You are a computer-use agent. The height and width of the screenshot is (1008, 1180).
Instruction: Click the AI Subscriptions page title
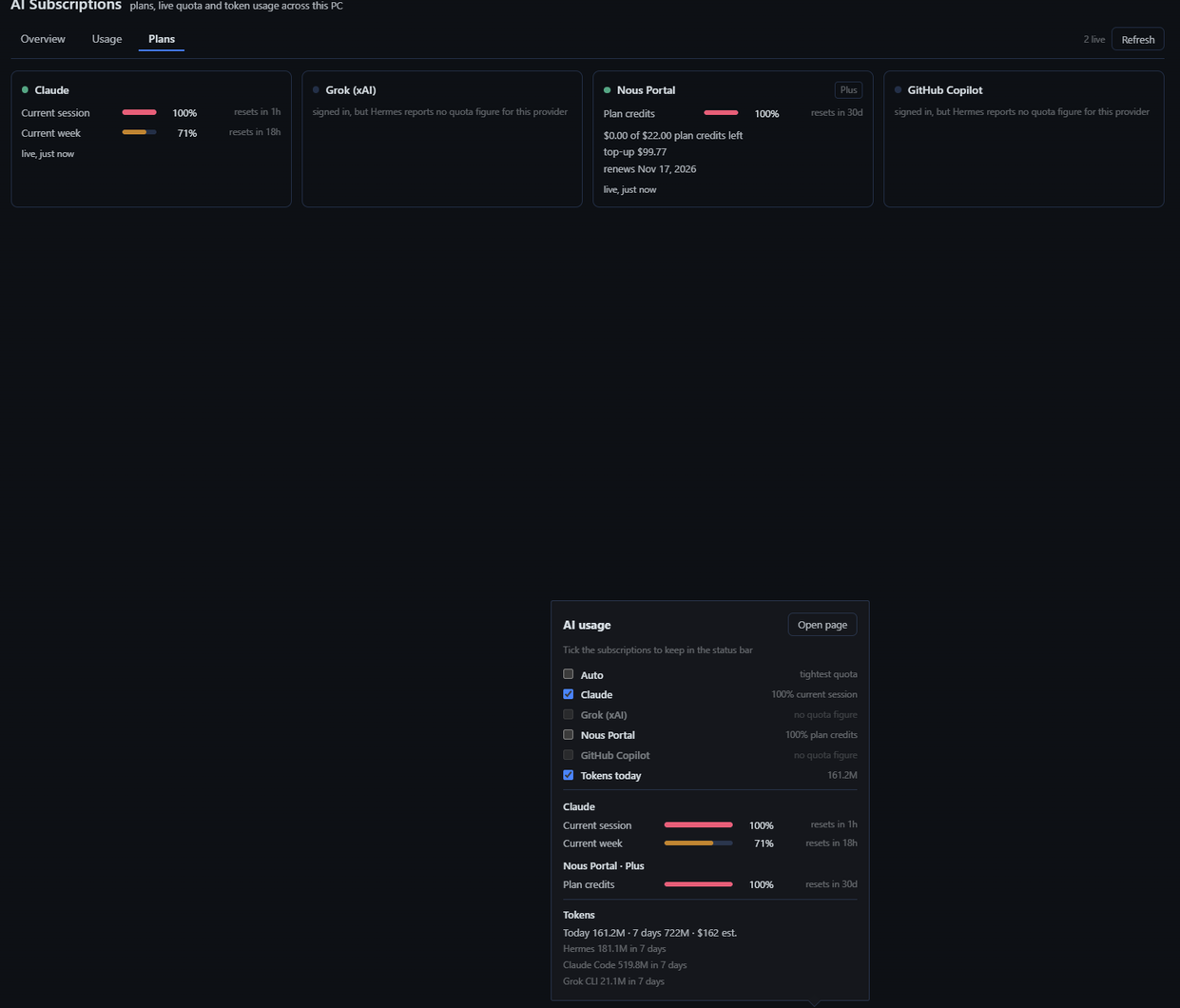coord(66,6)
